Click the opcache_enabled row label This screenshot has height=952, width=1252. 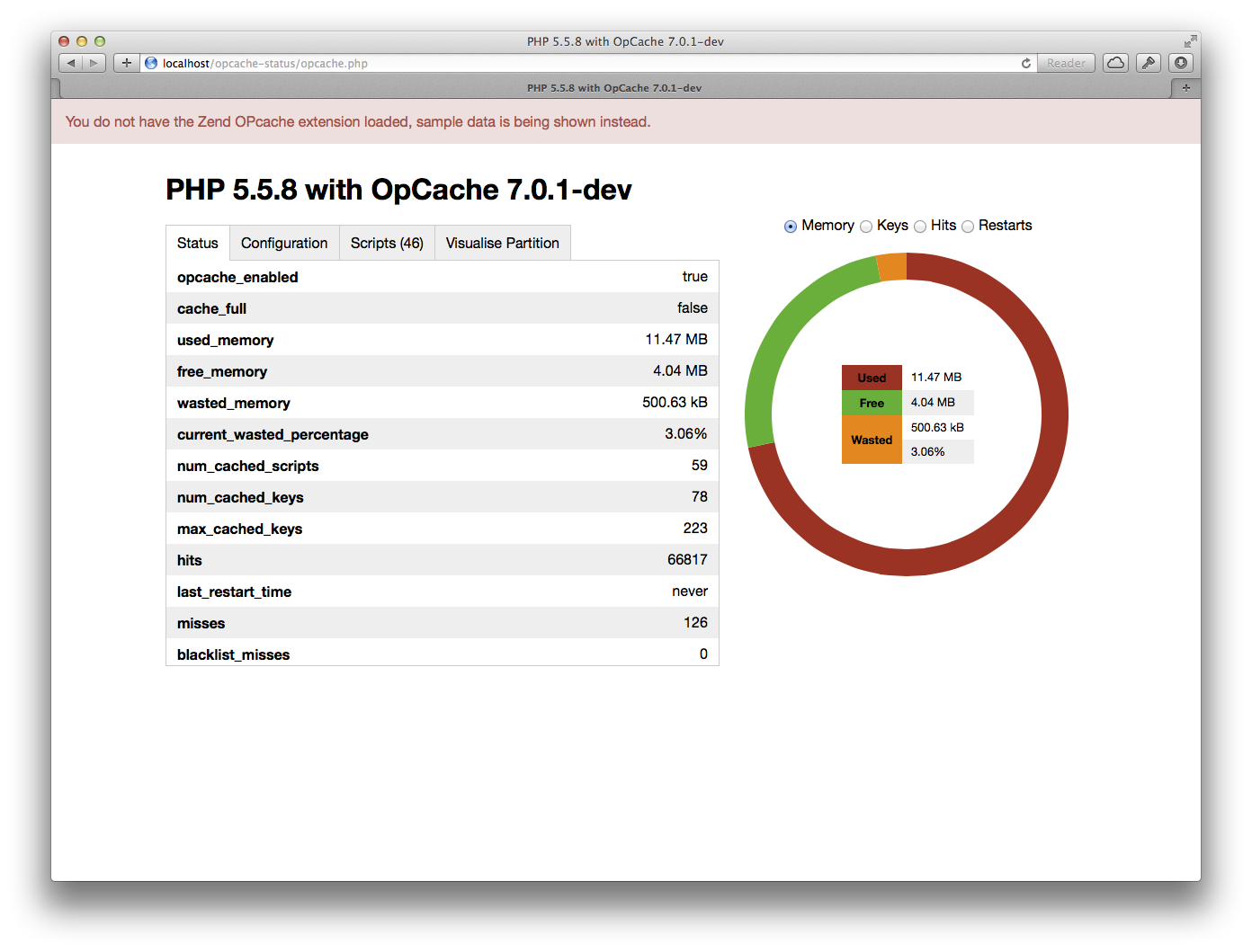point(237,277)
